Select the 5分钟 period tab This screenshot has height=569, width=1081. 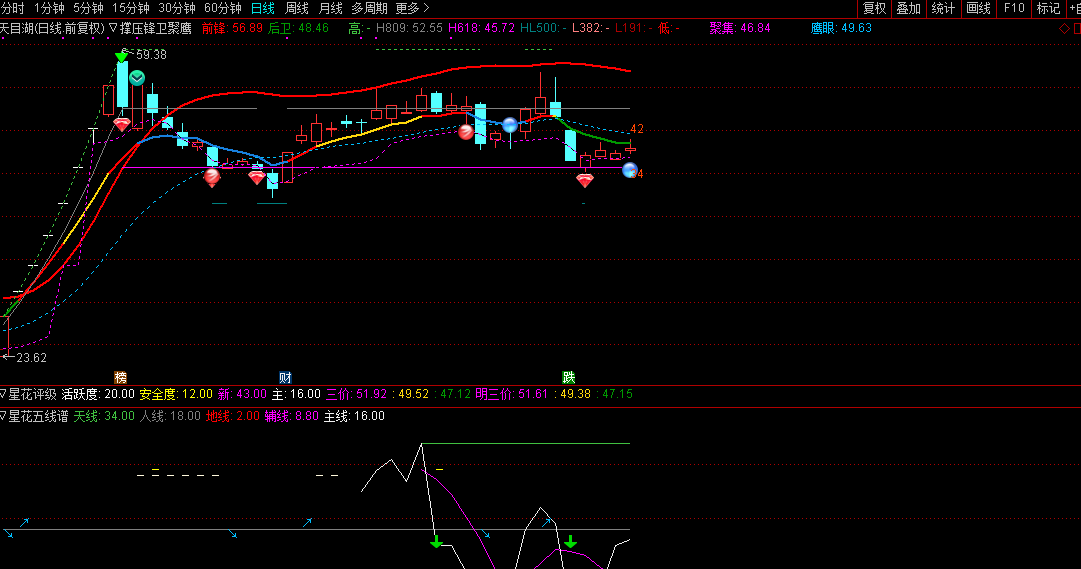tap(88, 8)
